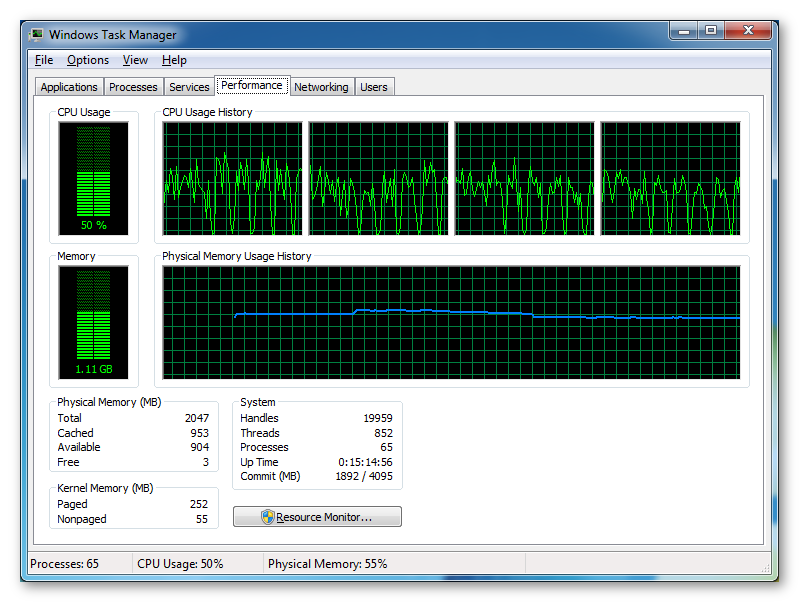Click the third CPU Usage History graph

coord(524,178)
